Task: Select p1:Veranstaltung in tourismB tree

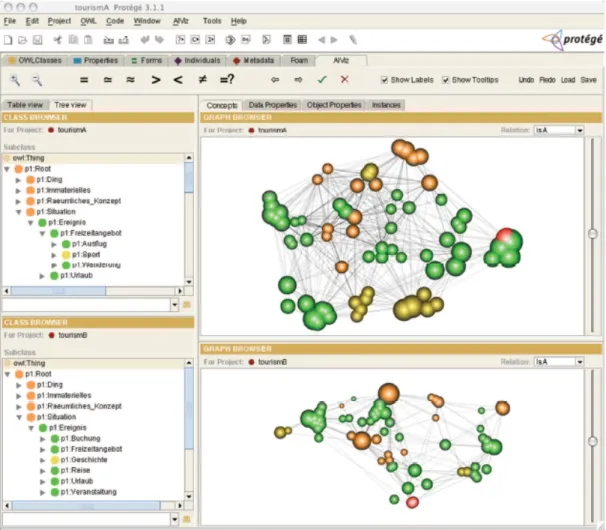Action: pyautogui.click(x=89, y=492)
